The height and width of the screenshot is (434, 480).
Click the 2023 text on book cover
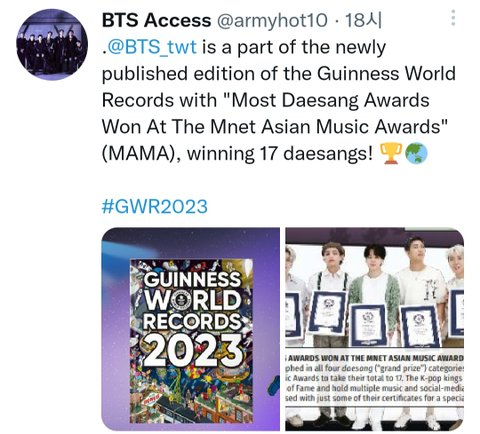tap(193, 350)
